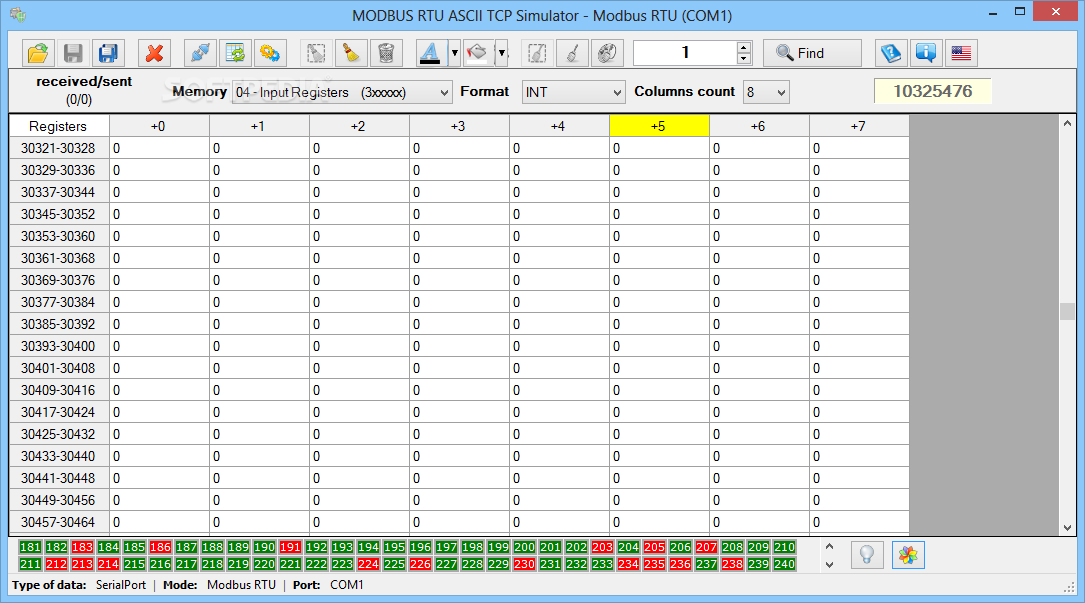Open help with the blue question book icon
The height and width of the screenshot is (603, 1085).
click(x=891, y=53)
